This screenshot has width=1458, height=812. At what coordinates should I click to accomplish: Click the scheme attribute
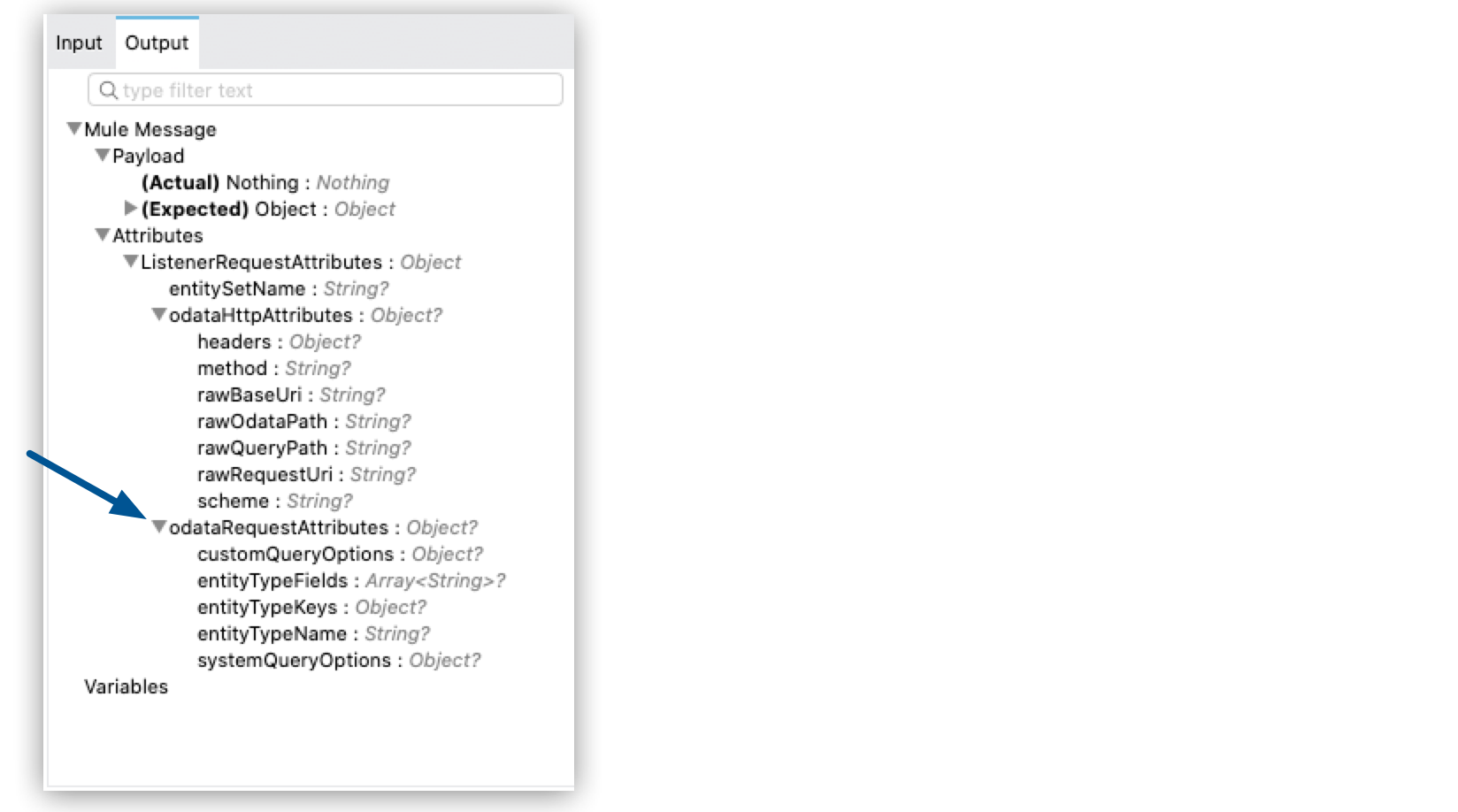click(232, 501)
